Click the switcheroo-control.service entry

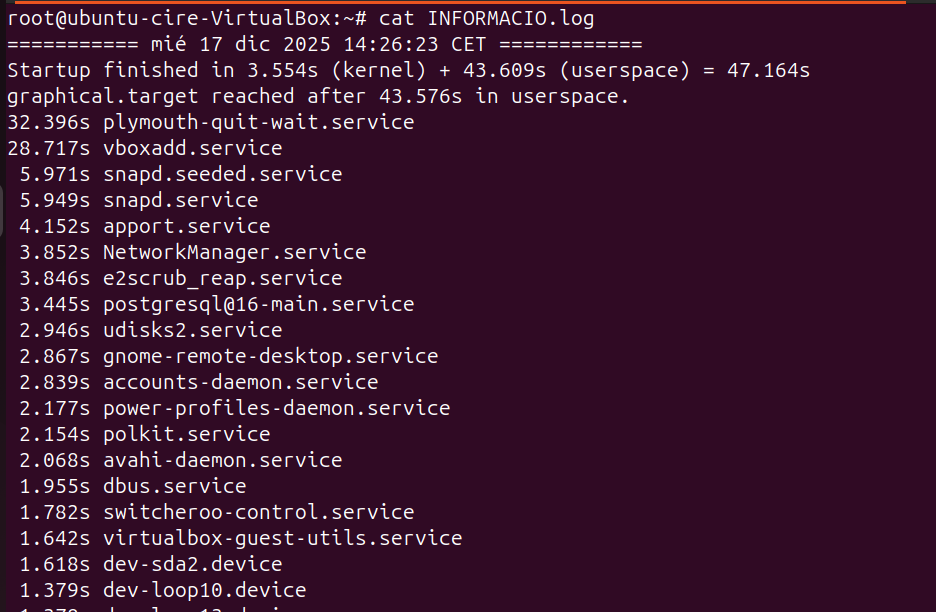[258, 512]
